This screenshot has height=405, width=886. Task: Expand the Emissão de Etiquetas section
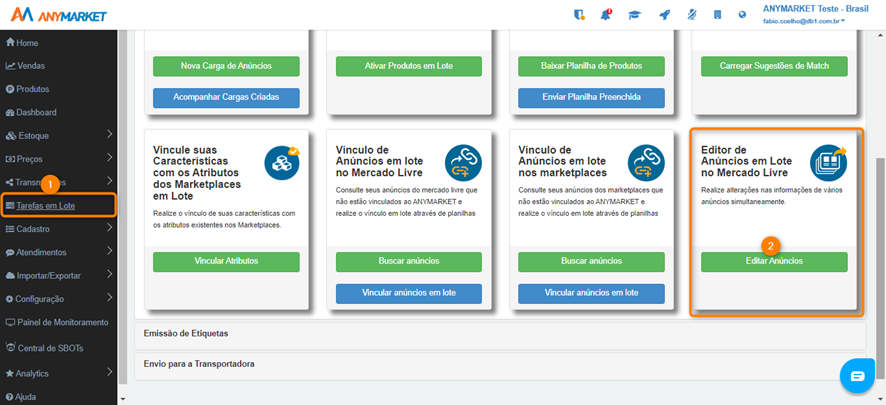[500, 334]
